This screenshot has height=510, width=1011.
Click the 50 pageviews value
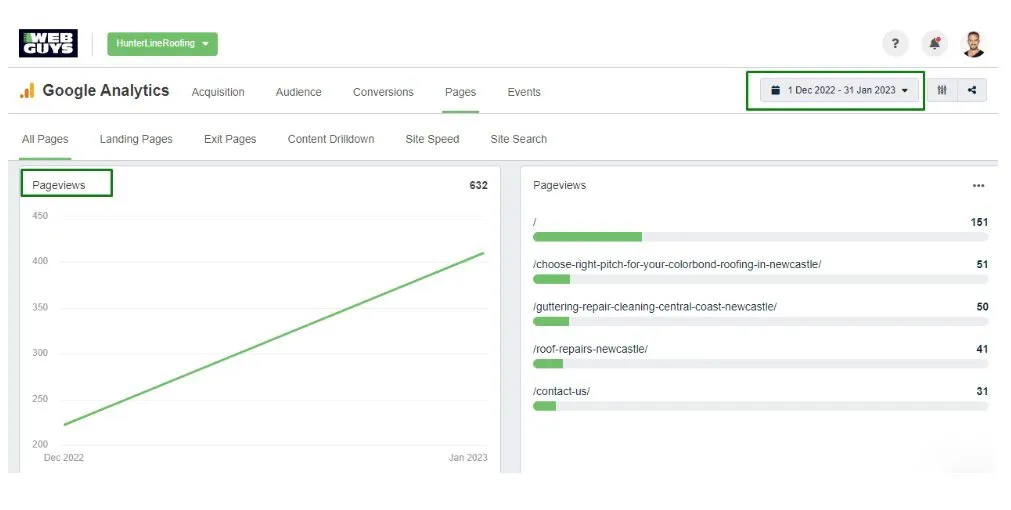click(982, 307)
